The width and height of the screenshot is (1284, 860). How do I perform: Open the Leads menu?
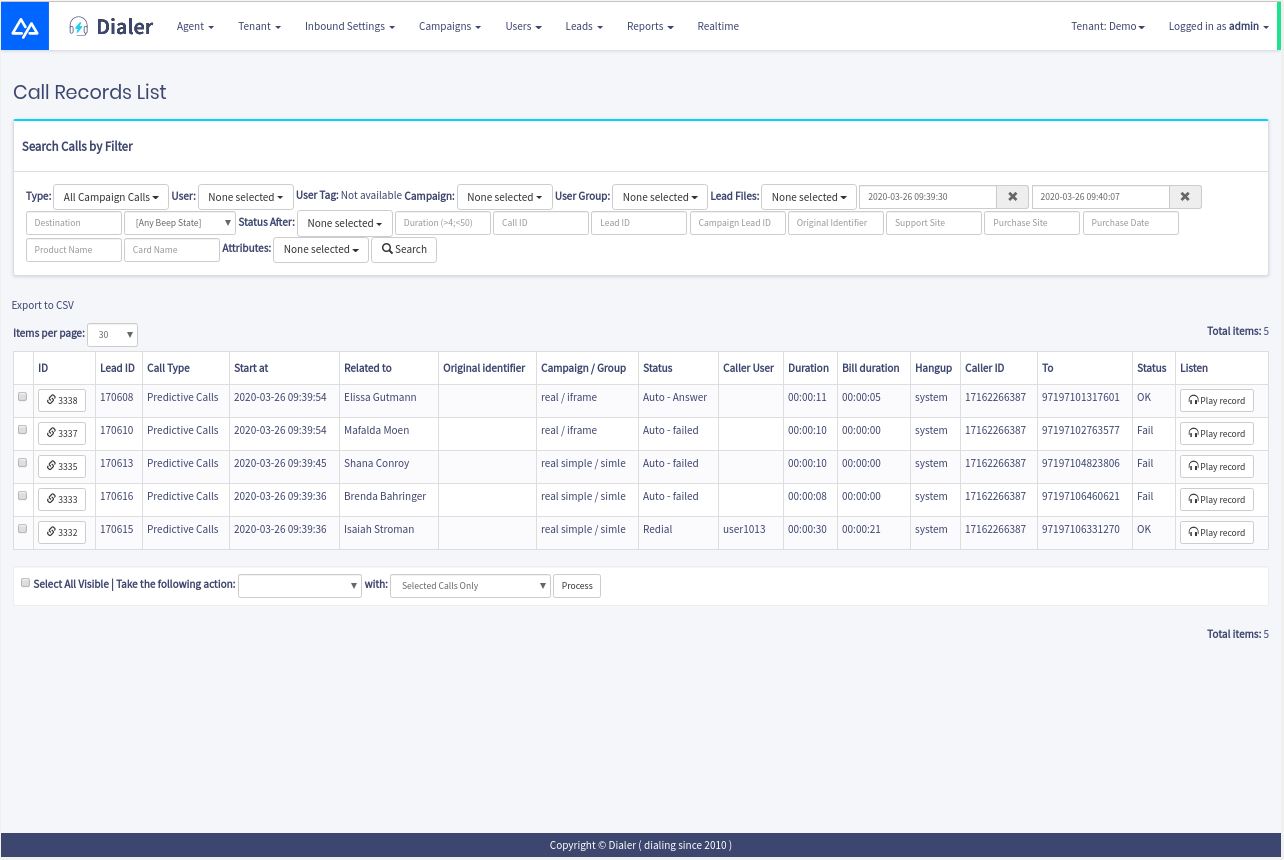click(x=584, y=26)
